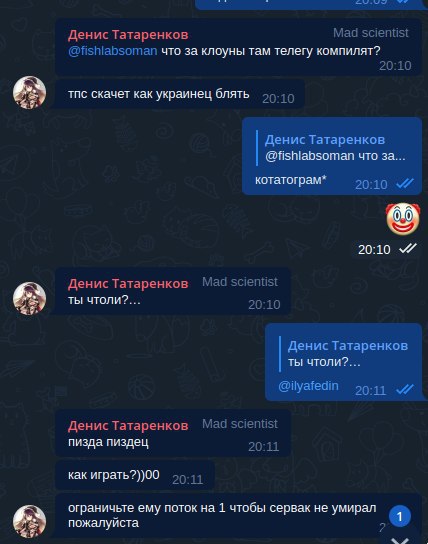The height and width of the screenshot is (544, 428).
Task: Jump to unread via badge showing 1
Action: (x=400, y=517)
